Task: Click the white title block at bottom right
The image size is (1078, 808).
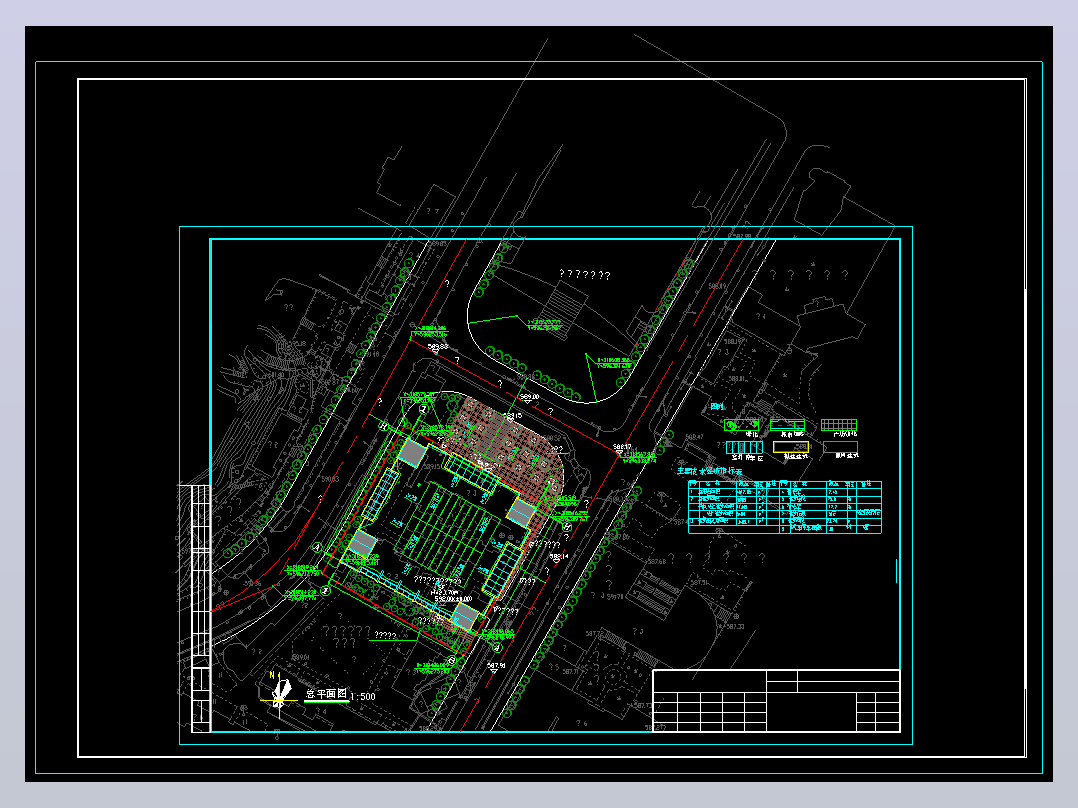Action: click(776, 701)
